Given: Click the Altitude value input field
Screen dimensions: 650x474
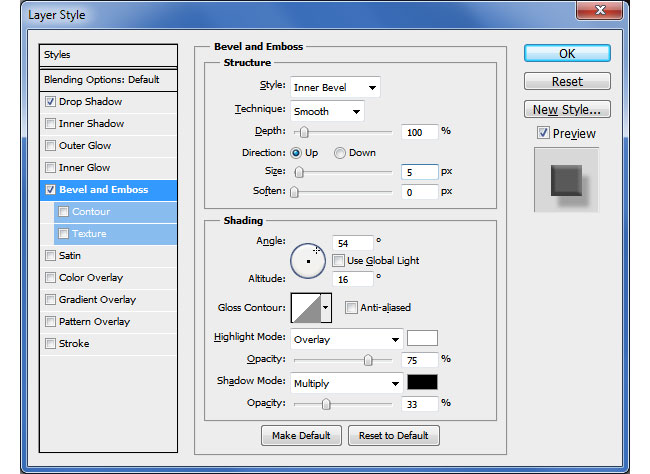Looking at the screenshot, I should click(352, 279).
